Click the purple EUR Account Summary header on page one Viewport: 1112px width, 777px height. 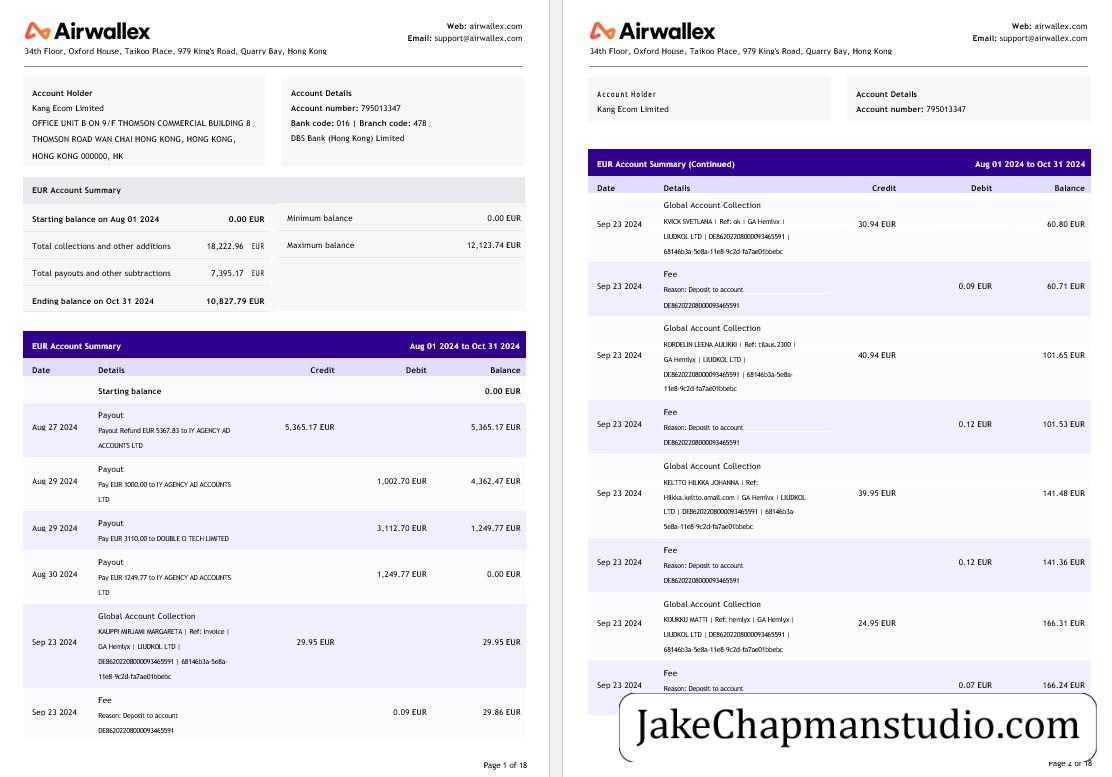point(274,346)
